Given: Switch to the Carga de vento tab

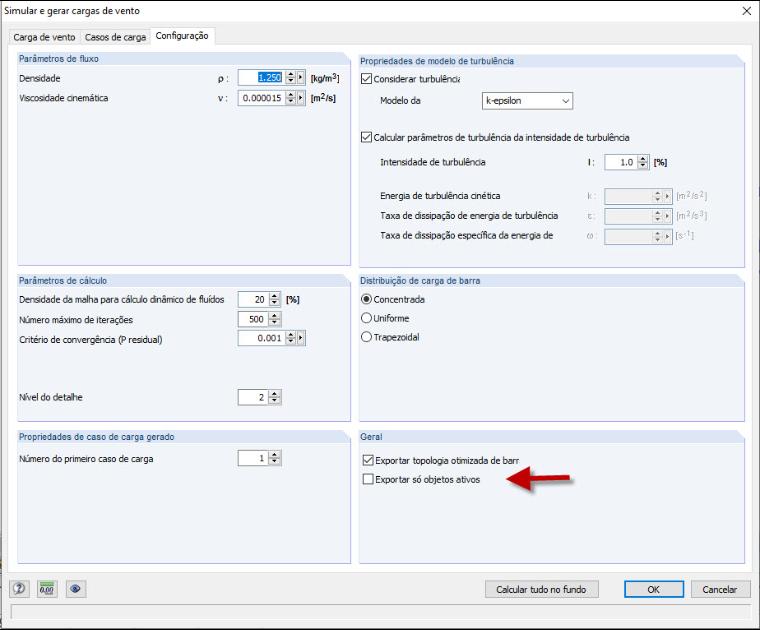Looking at the screenshot, I should tap(44, 37).
